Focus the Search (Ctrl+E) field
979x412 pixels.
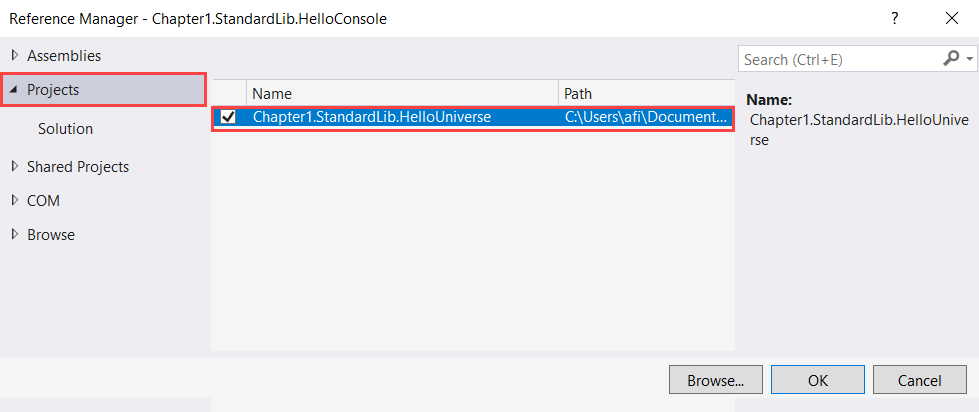click(840, 59)
